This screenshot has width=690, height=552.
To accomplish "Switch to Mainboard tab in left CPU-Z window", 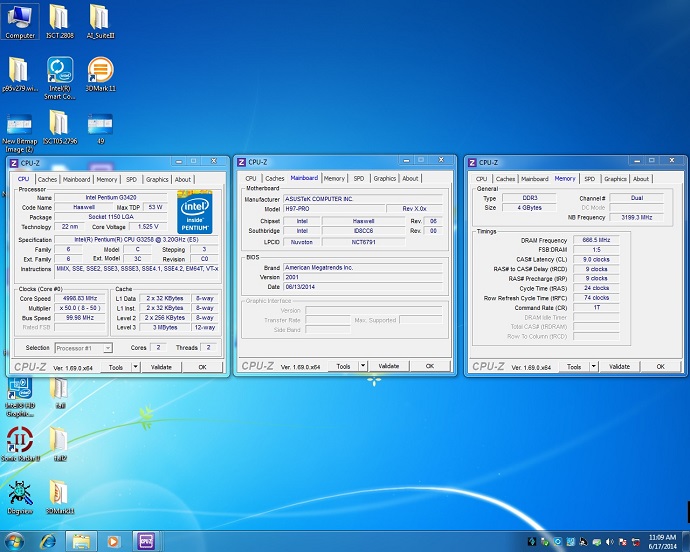I will [77, 180].
